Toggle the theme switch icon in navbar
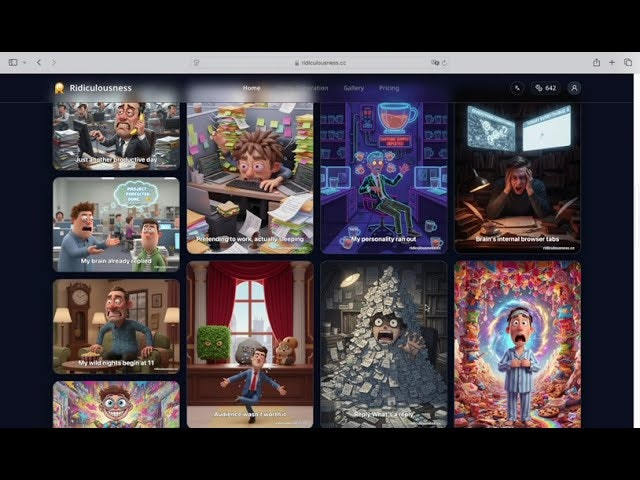This screenshot has height=480, width=640. pos(517,88)
